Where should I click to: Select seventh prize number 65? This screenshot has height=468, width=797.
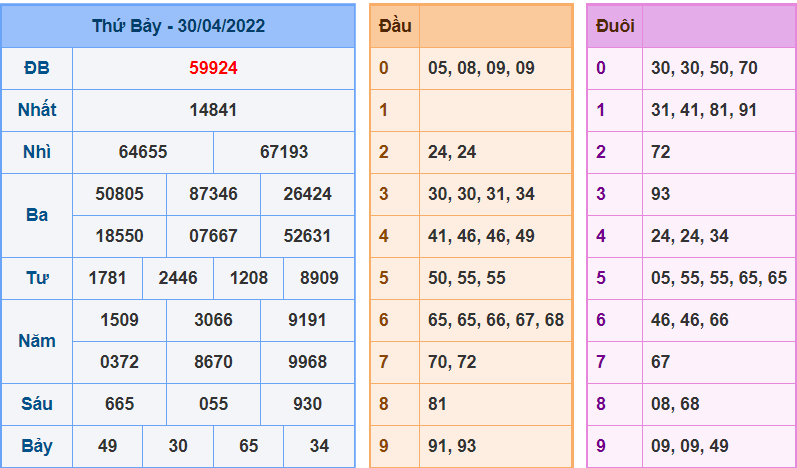coord(249,446)
